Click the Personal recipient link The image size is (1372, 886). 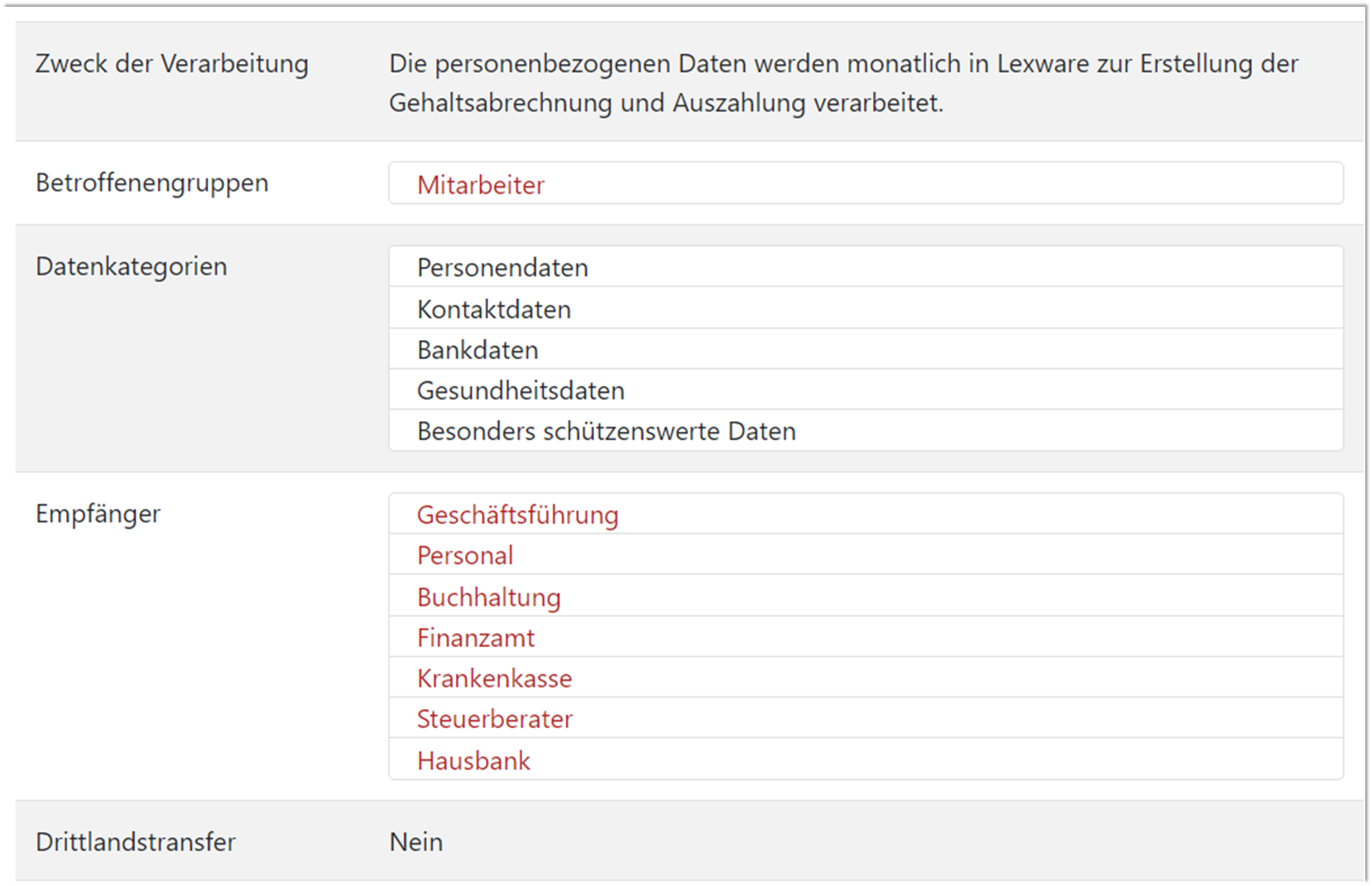(x=465, y=555)
